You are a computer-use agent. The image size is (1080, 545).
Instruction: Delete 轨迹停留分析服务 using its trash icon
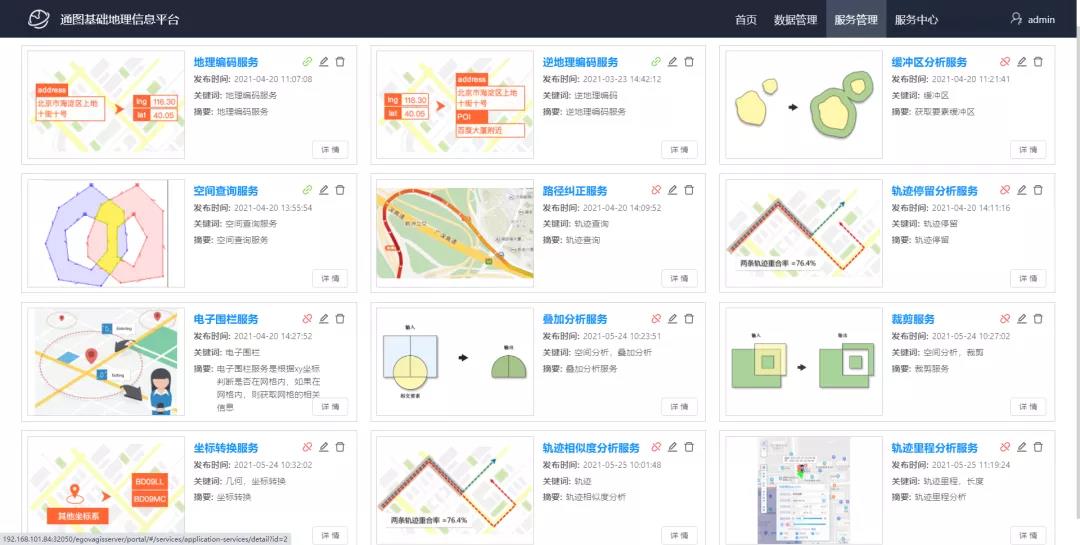coord(1037,190)
